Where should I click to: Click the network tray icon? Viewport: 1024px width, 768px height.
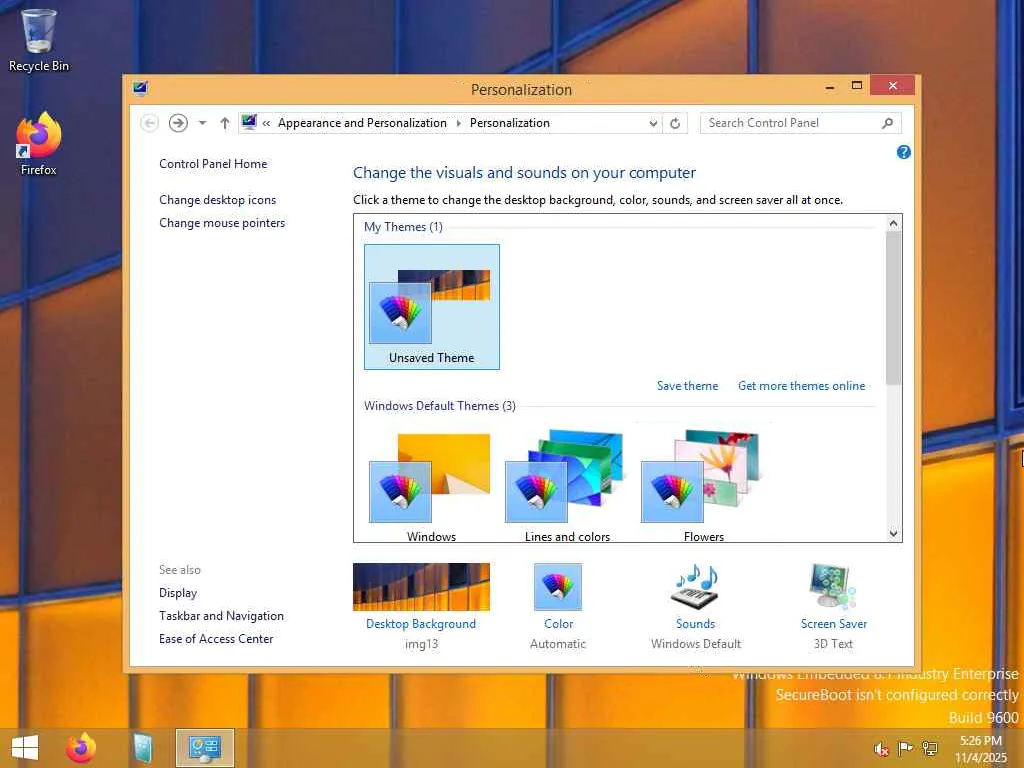pyautogui.click(x=929, y=749)
